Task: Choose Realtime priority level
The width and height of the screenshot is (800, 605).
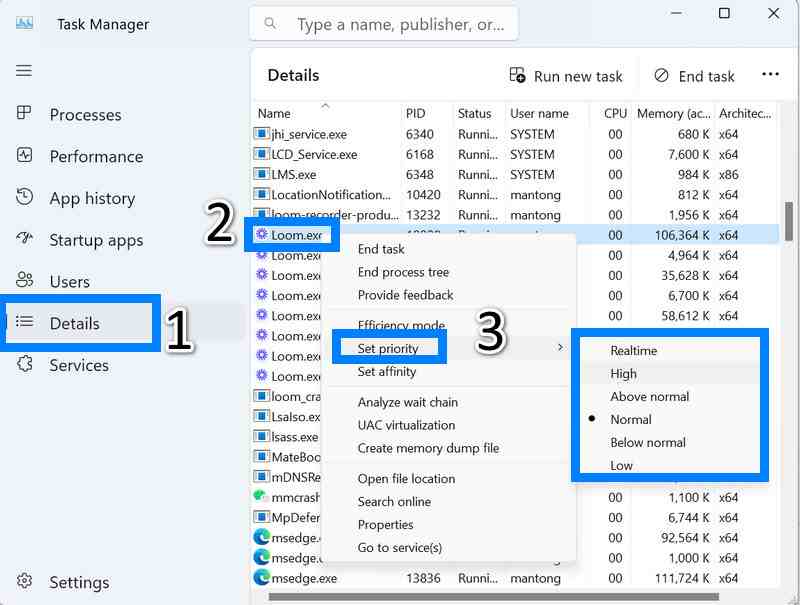Action: click(x=633, y=351)
